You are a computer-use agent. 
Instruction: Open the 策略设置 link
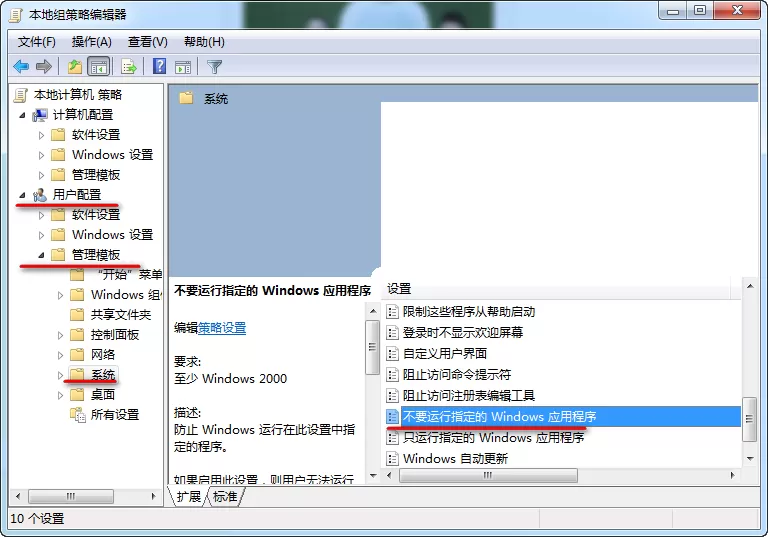222,328
